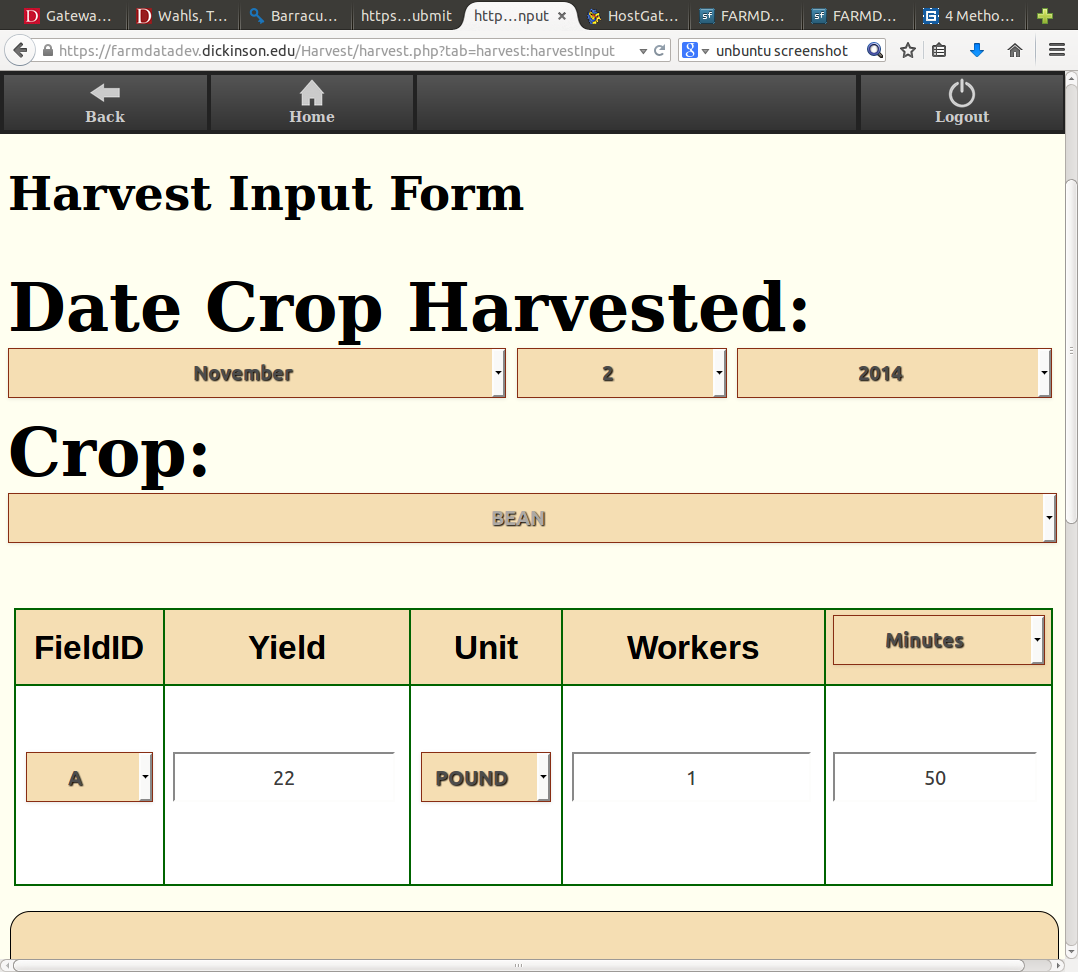
Task: Click the browser home icon
Action: [1013, 49]
